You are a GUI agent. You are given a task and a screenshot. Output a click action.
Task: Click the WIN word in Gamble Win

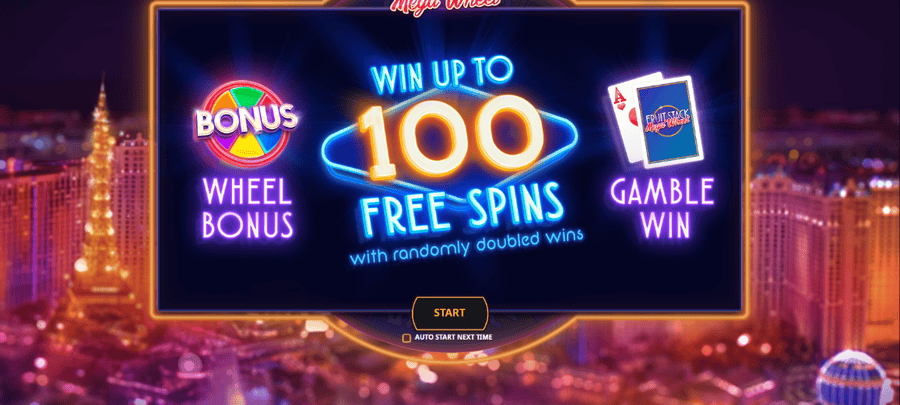pos(665,225)
